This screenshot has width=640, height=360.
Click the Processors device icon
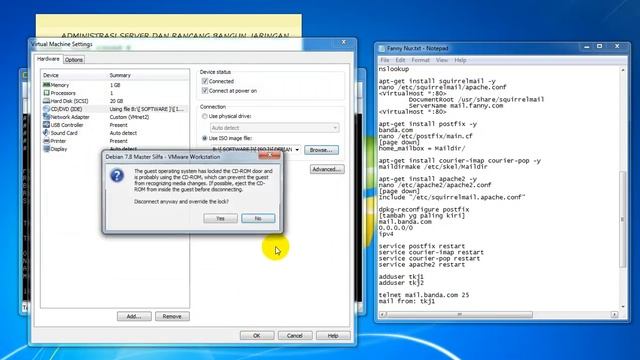pos(47,93)
